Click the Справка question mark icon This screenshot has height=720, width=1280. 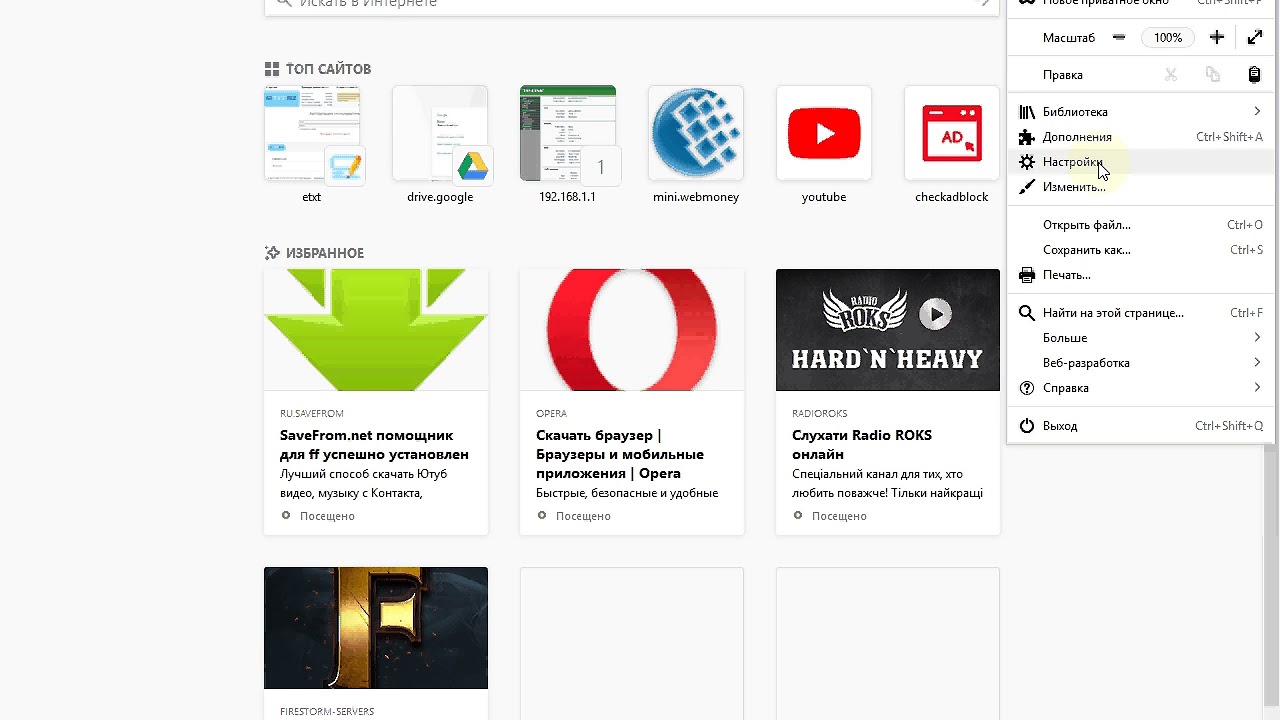[x=1027, y=388]
